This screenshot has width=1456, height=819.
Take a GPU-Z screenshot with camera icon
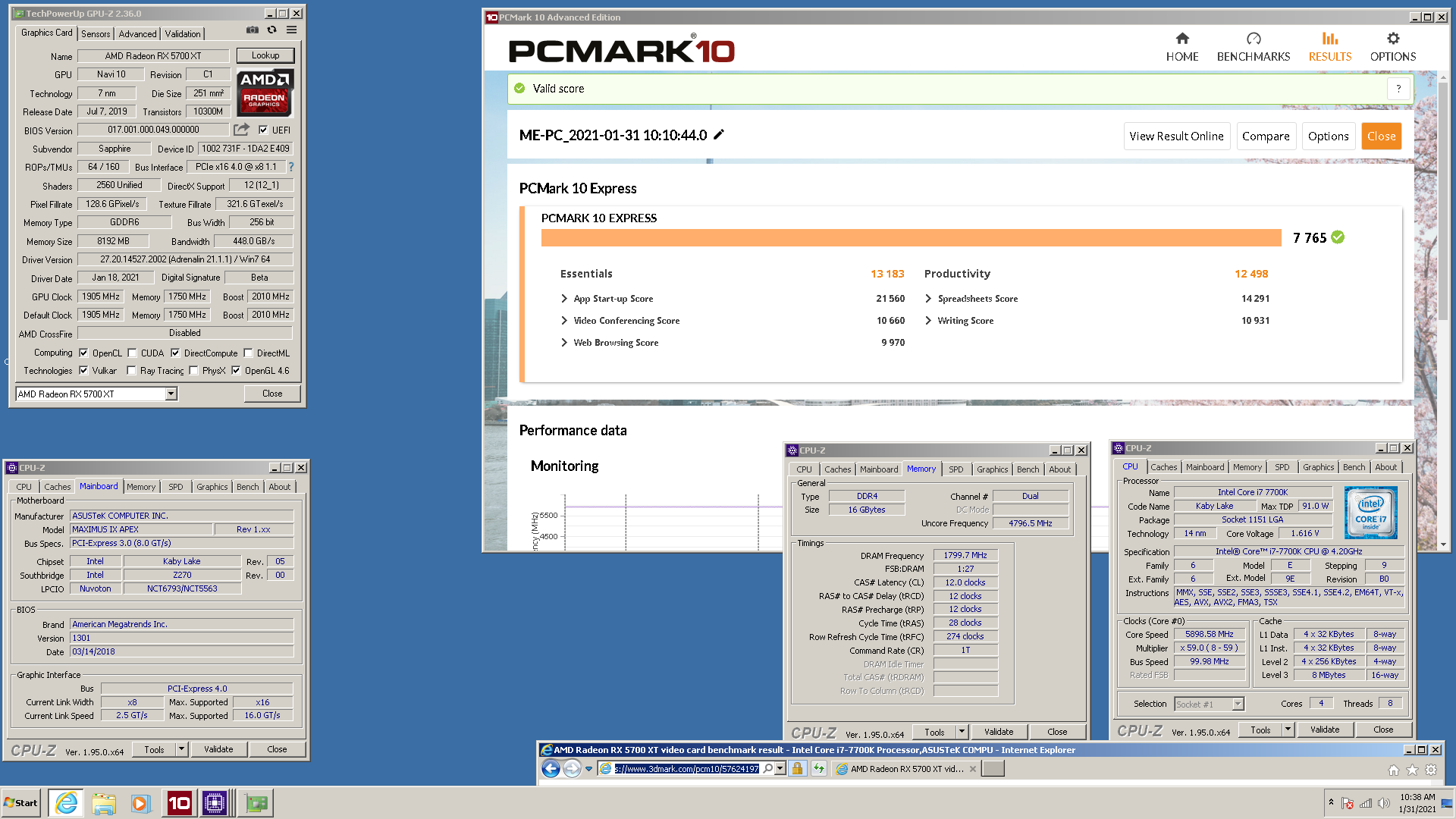point(253,30)
